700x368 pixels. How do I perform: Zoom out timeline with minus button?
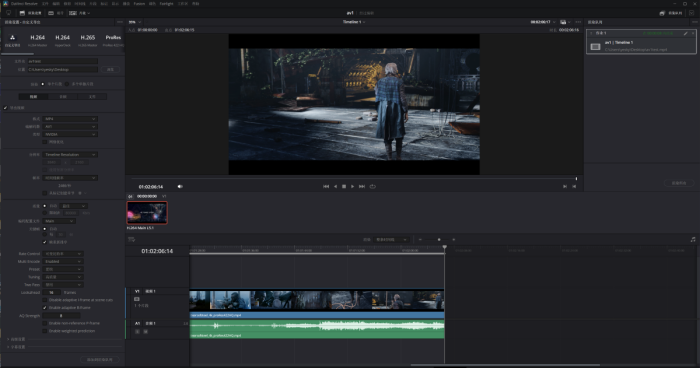tap(420, 240)
